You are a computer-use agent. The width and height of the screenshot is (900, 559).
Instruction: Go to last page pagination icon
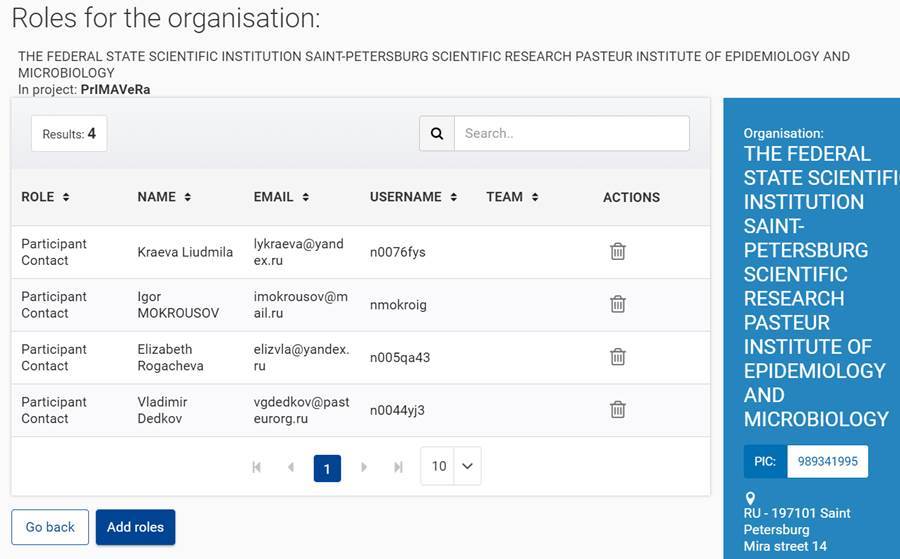coord(398,467)
